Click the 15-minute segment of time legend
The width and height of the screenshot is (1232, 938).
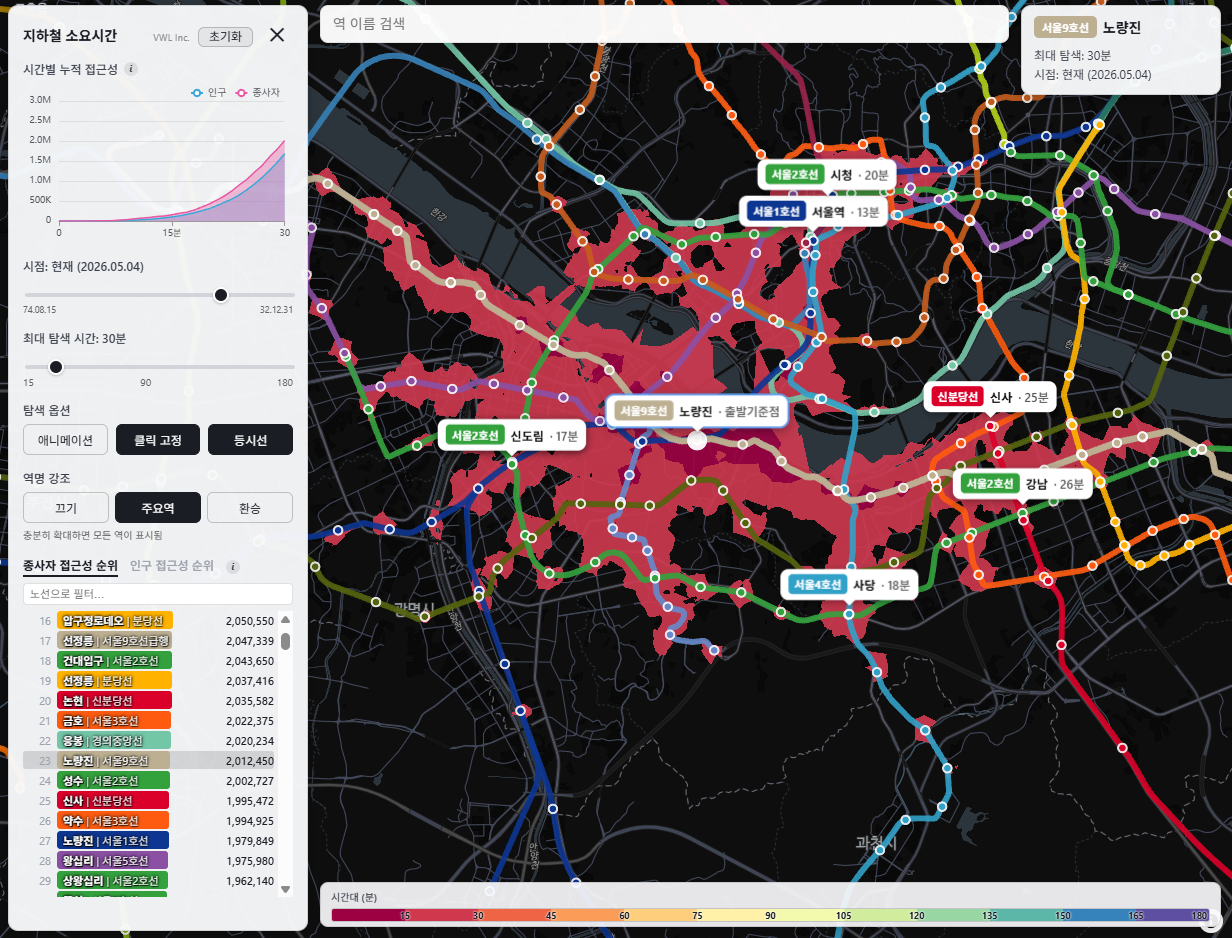click(x=405, y=916)
